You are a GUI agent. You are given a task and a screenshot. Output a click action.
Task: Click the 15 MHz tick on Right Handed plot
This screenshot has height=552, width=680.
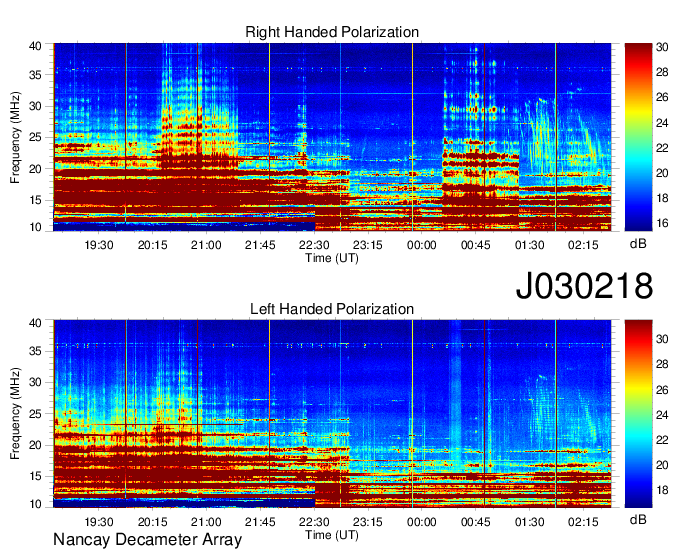coord(35,200)
